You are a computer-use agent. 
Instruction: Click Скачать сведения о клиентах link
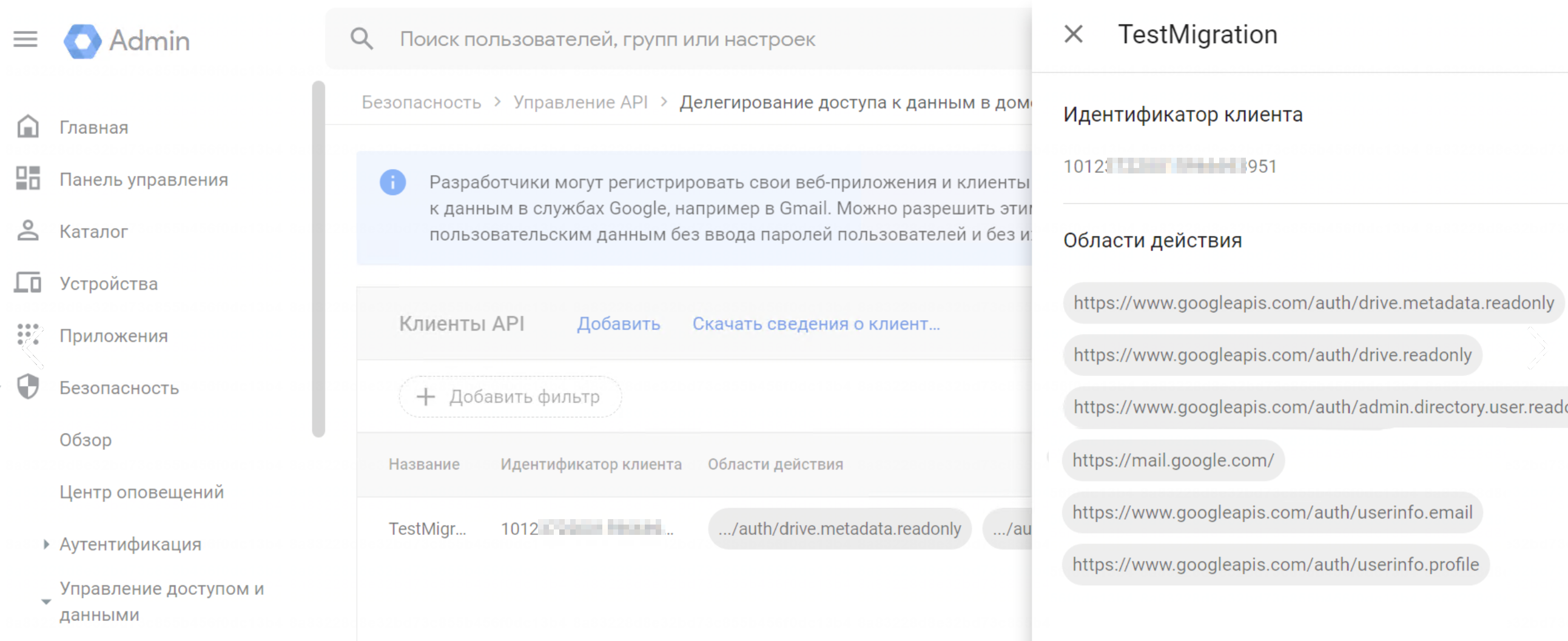point(816,324)
